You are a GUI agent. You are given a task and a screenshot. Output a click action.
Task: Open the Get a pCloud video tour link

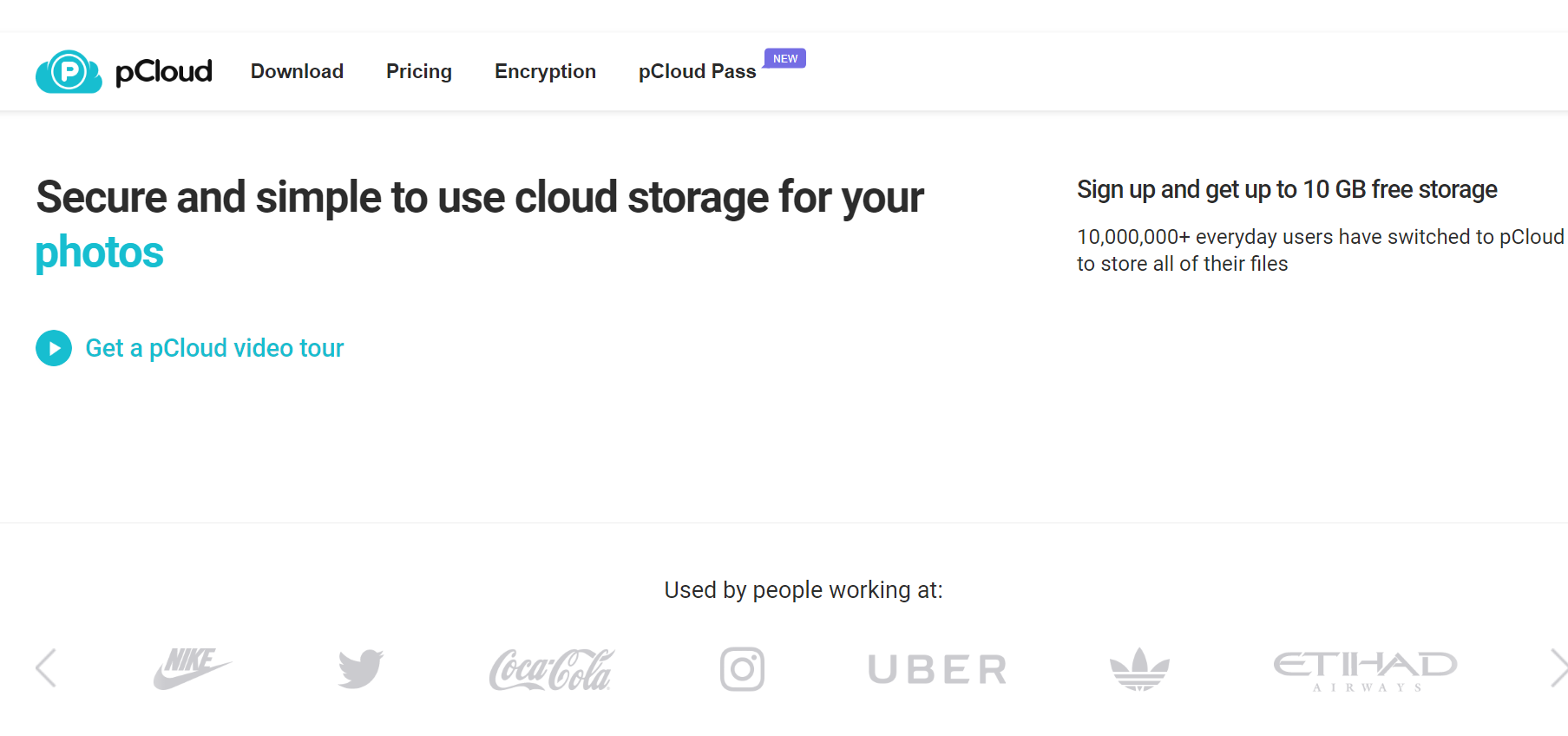click(214, 348)
